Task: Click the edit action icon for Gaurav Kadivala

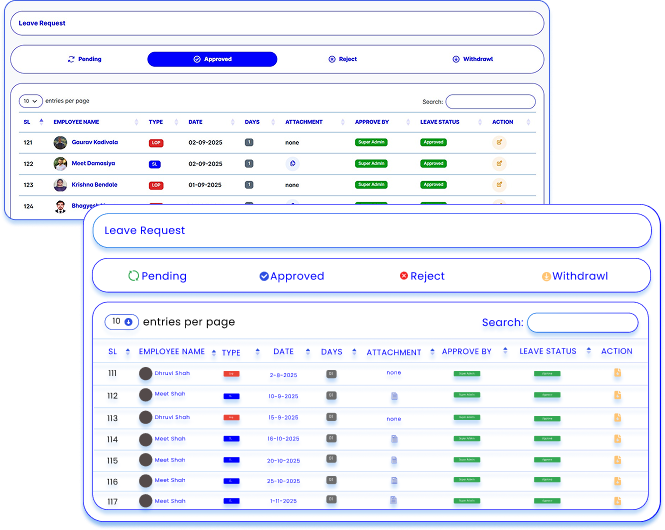Action: [499, 143]
